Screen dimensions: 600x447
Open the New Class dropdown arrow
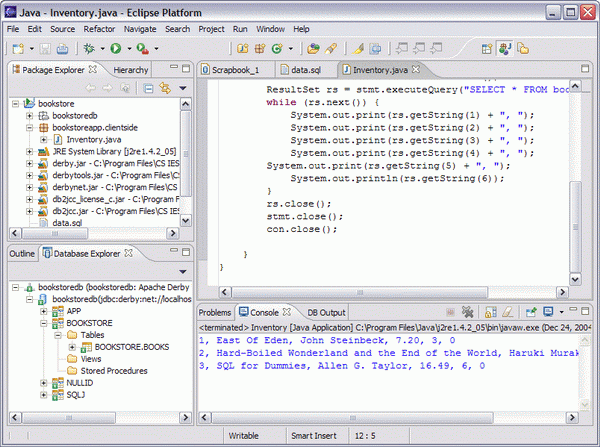291,49
